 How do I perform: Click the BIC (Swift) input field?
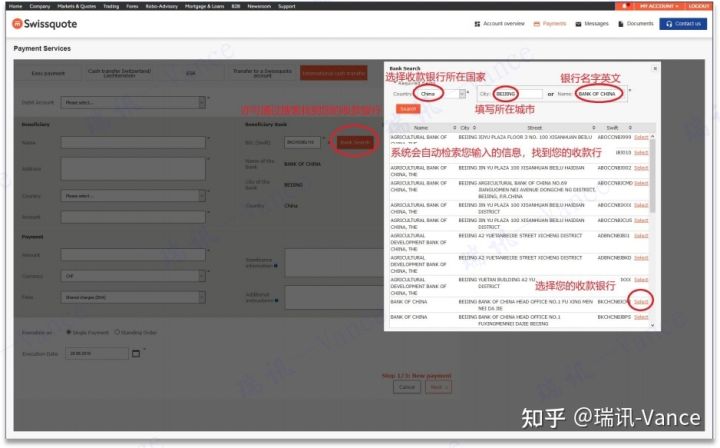pyautogui.click(x=302, y=142)
